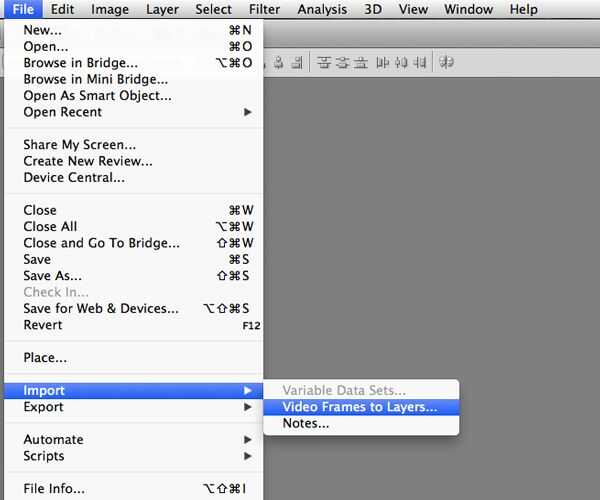Click the Save menu entry

coord(134,259)
